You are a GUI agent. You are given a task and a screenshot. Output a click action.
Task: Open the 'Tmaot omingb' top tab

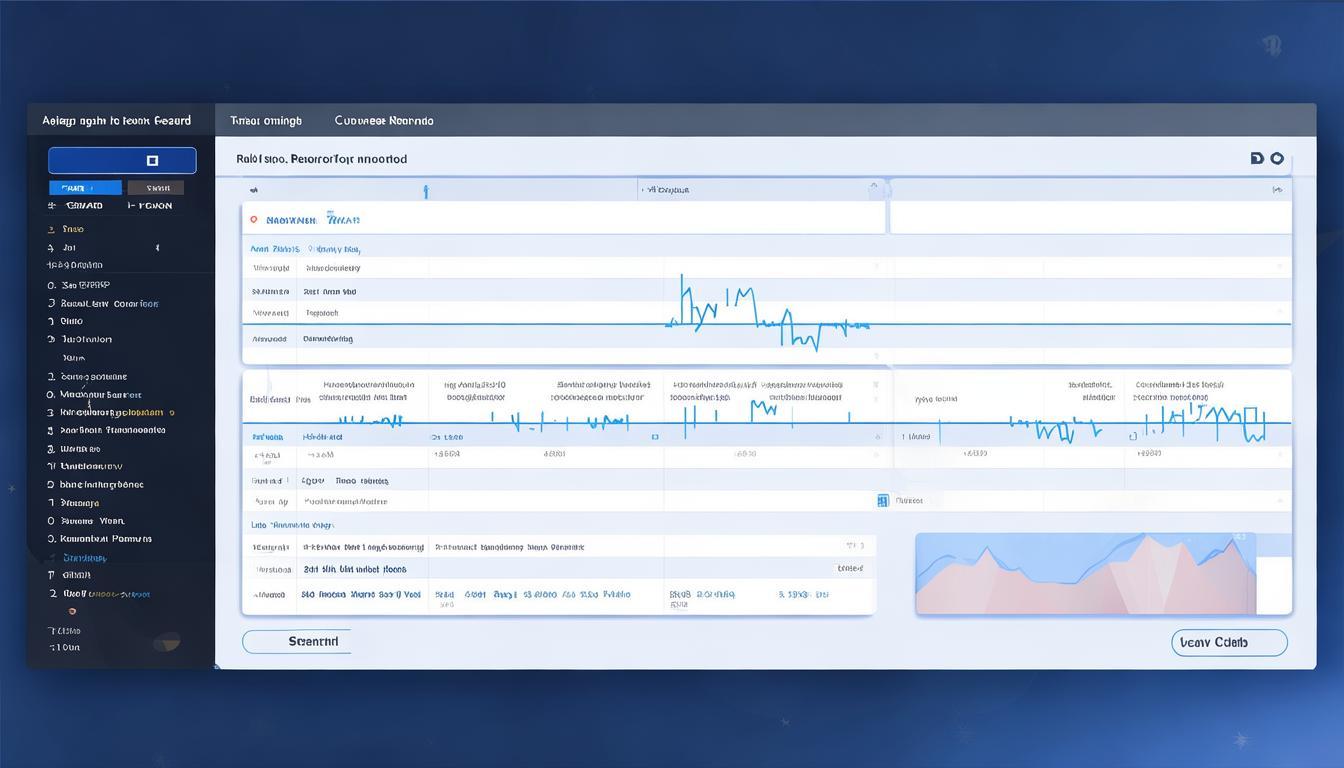tap(266, 120)
